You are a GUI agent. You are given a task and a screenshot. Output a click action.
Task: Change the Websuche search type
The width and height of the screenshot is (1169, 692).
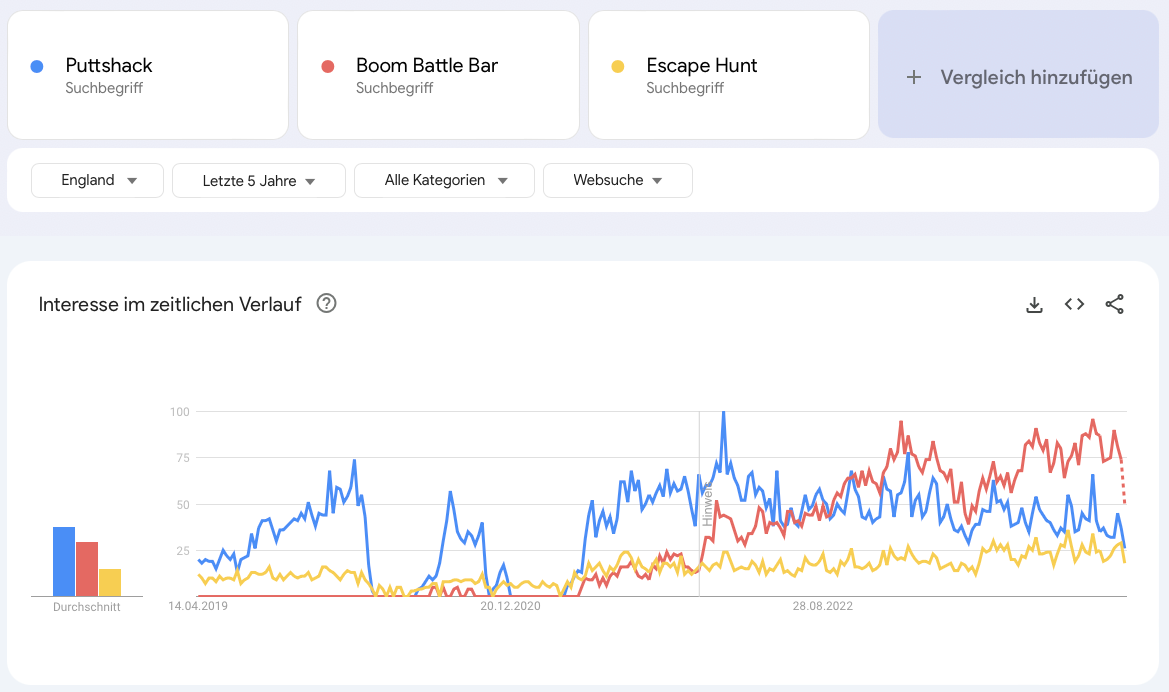pyautogui.click(x=617, y=181)
